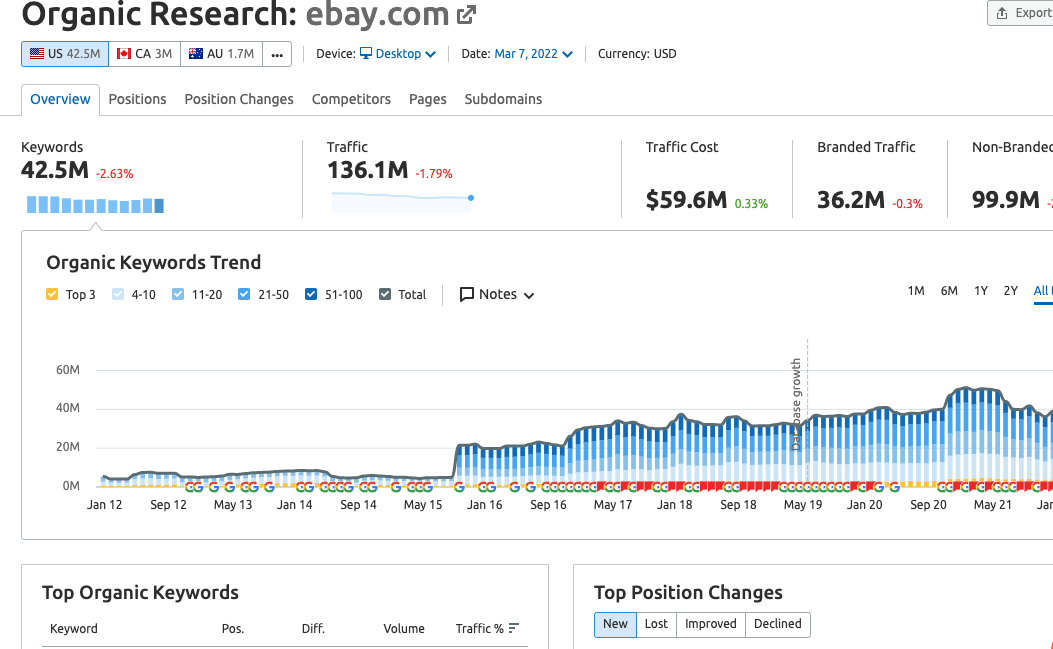Viewport: 1053px width, 649px height.
Task: Select the 6M time range
Action: pos(949,291)
